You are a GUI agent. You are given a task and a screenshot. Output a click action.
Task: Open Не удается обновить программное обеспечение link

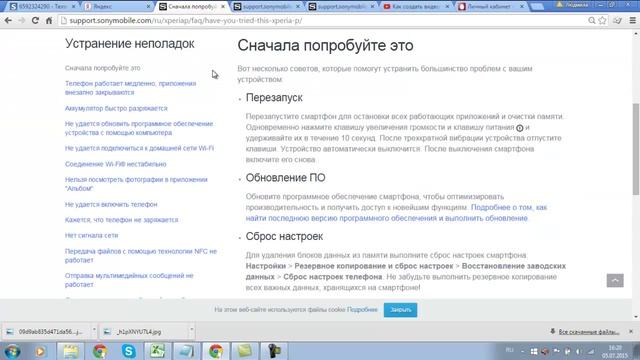tap(139, 128)
